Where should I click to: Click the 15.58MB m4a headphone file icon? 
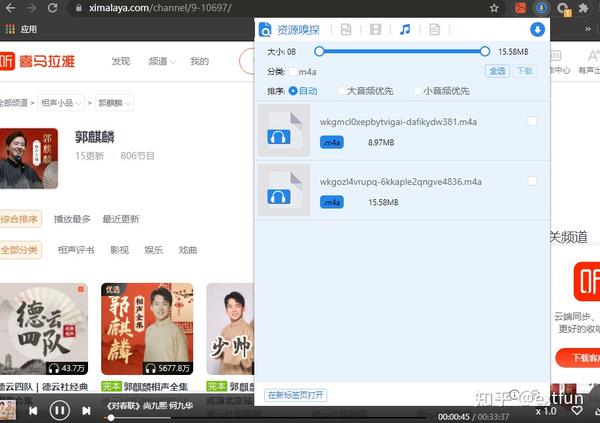click(284, 190)
